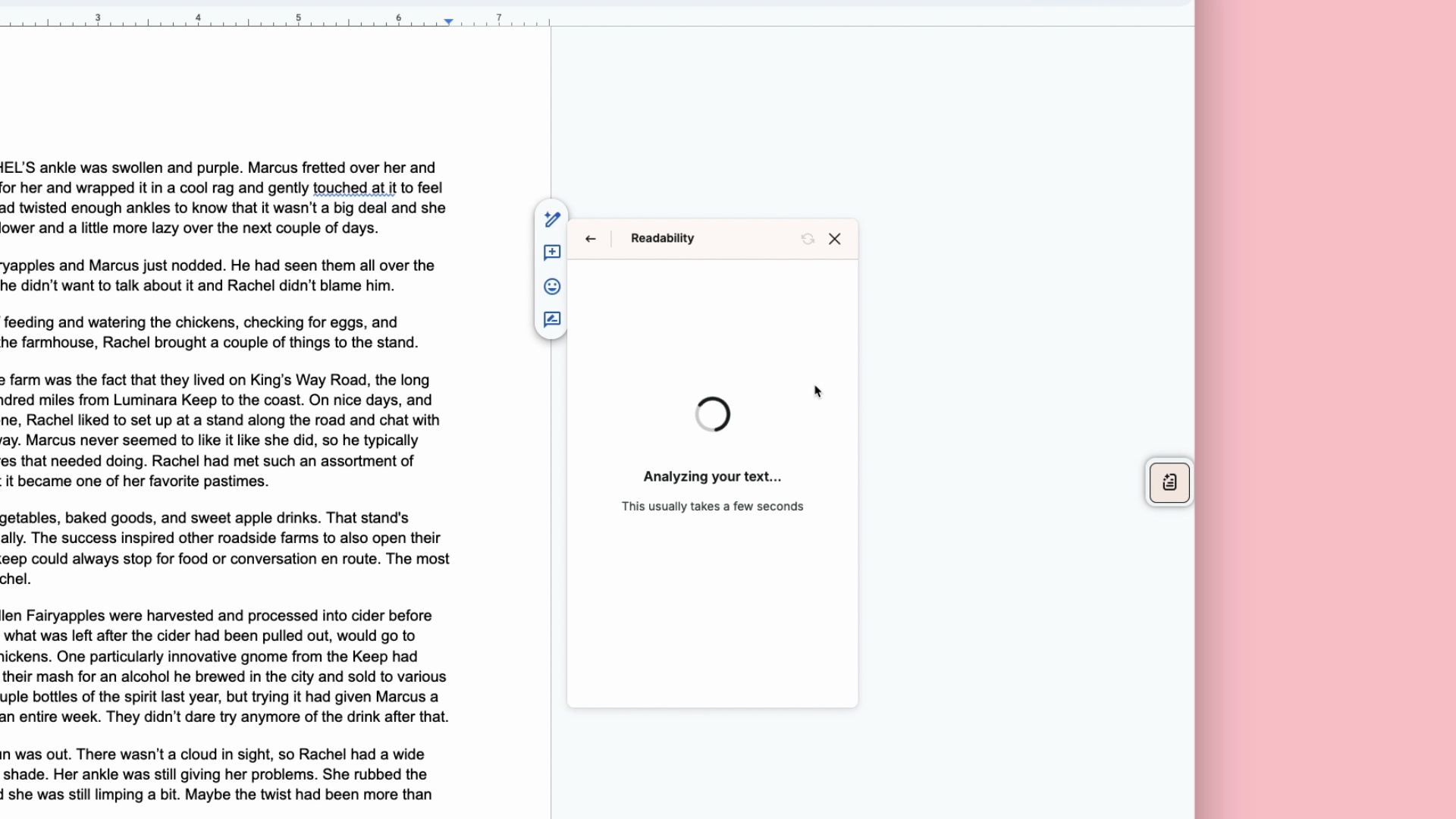
Task: Open the AI sparkle pencil writing tool
Action: point(552,219)
